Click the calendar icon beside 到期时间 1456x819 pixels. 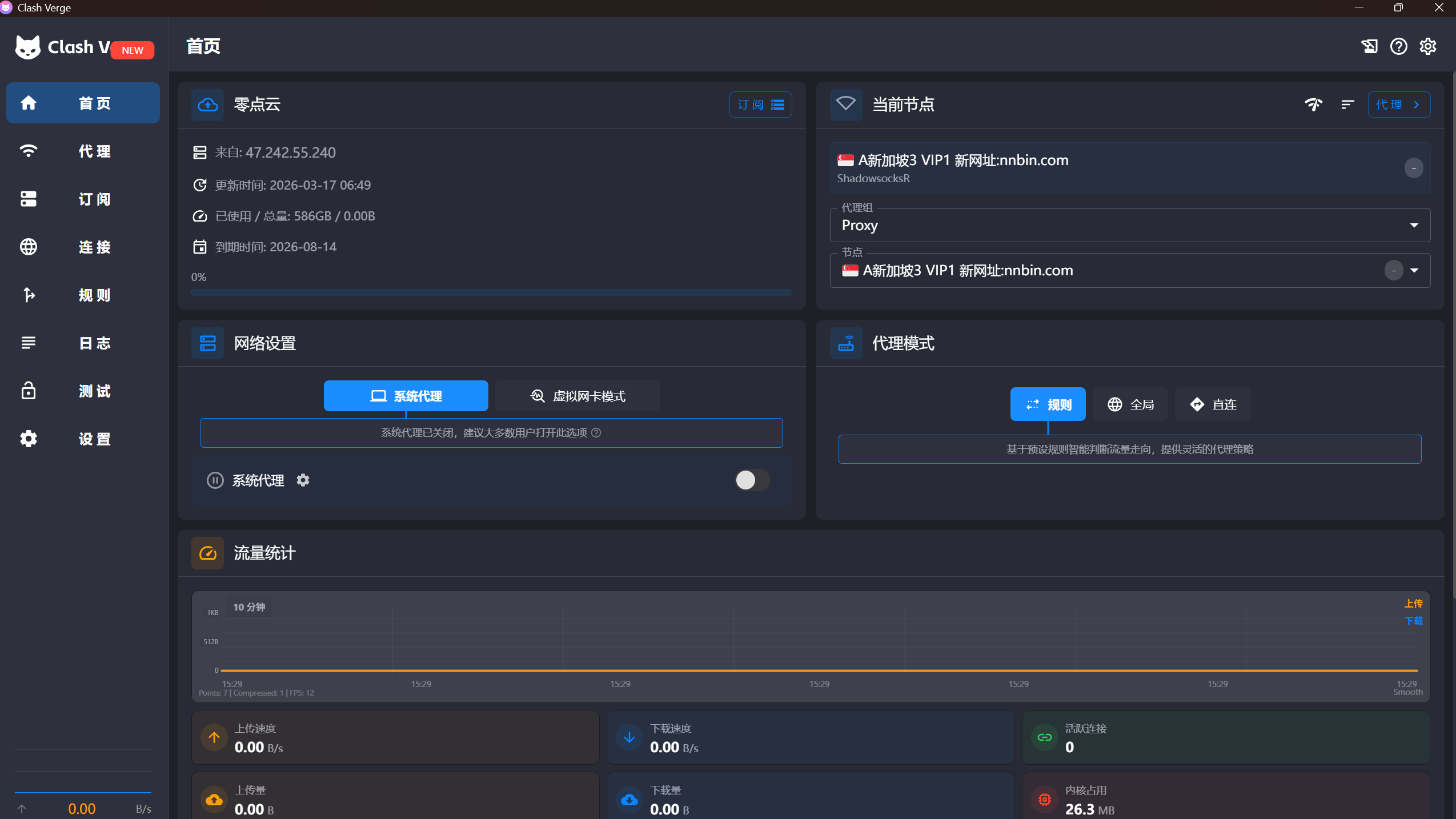199,247
